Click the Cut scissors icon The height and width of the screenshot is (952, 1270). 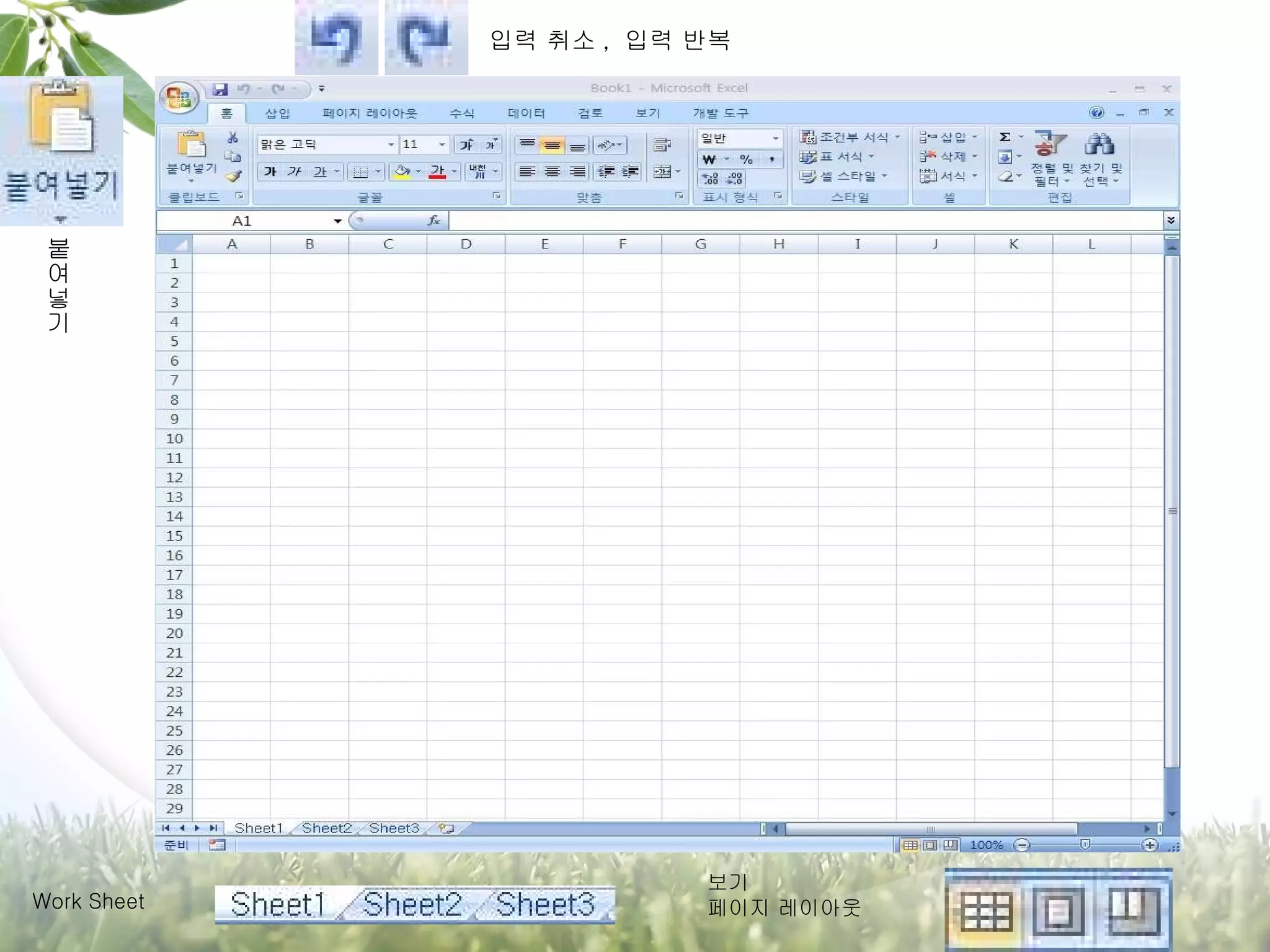[233, 138]
